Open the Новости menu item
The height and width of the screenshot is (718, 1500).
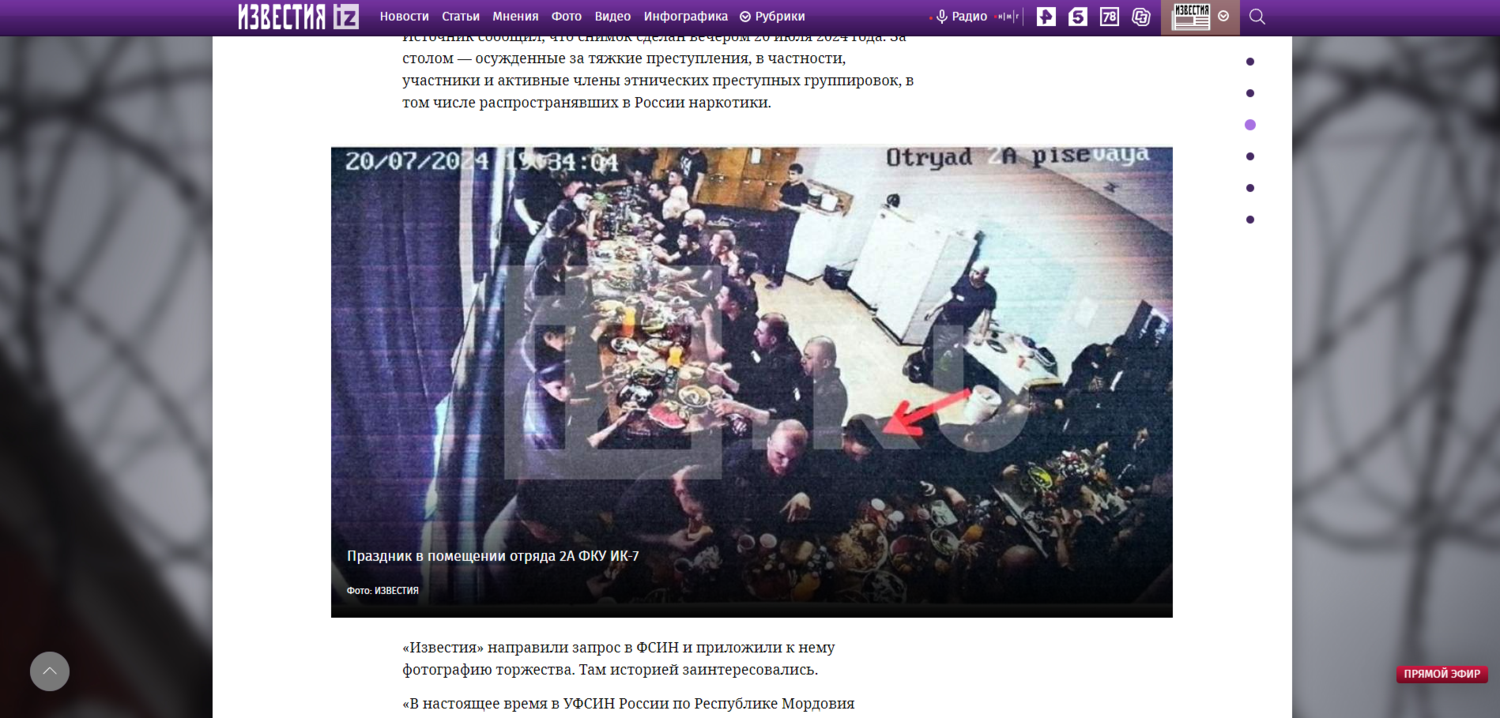pos(404,17)
